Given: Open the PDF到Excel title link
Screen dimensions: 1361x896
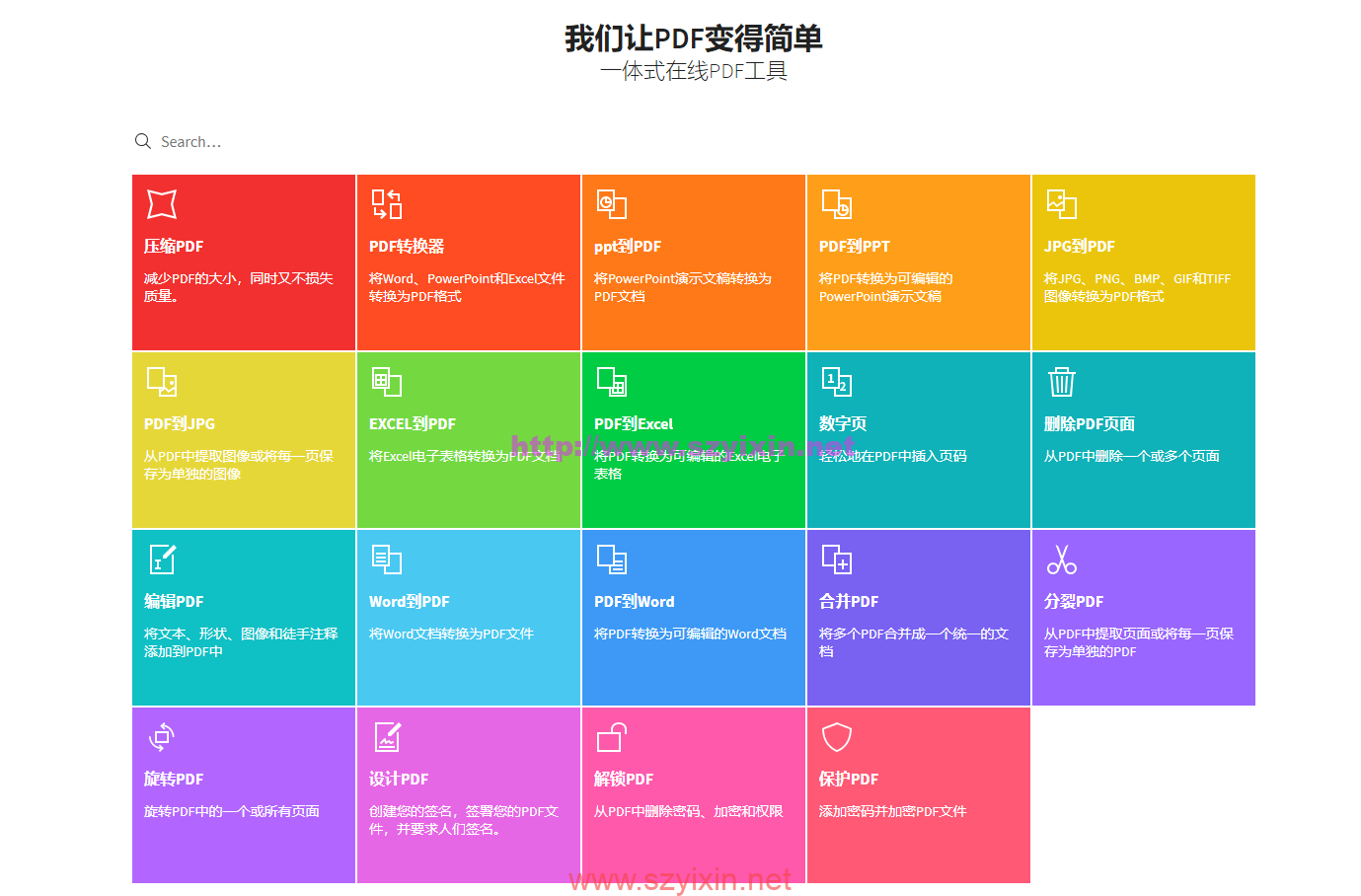Looking at the screenshot, I should point(634,424).
